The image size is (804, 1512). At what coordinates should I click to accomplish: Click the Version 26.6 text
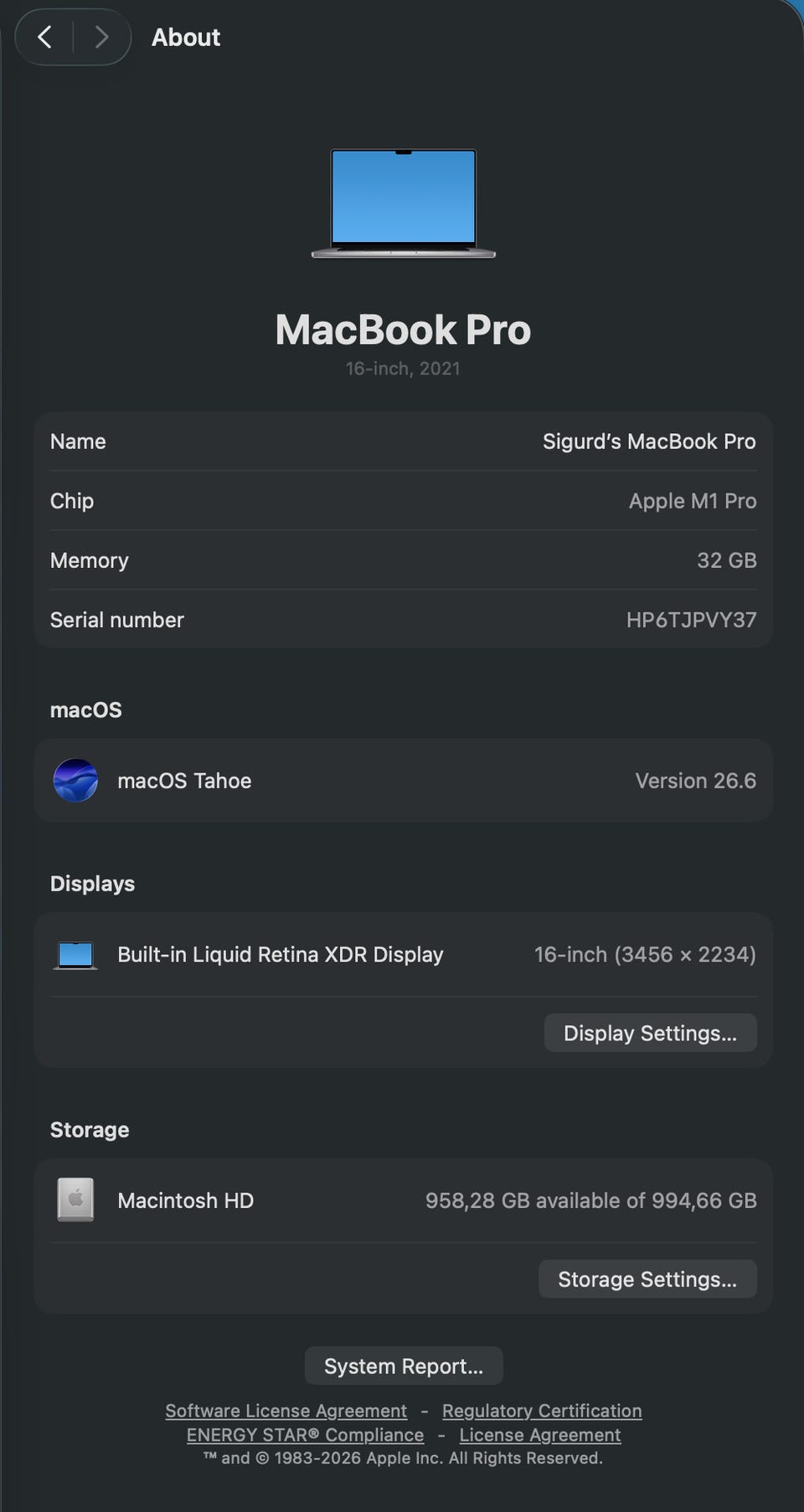[x=695, y=781]
